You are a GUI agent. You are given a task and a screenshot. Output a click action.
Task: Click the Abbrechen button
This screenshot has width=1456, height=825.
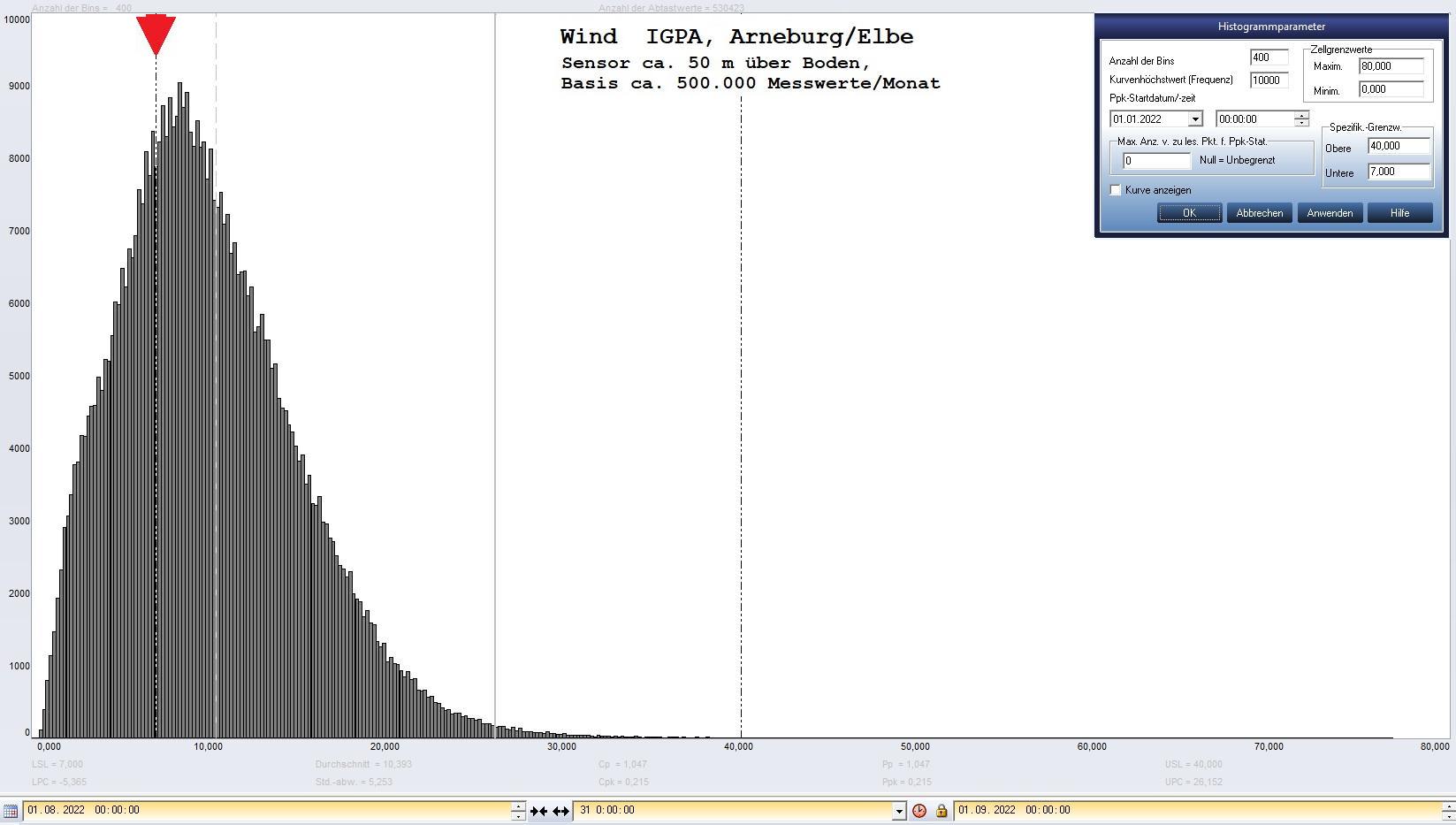coord(1259,213)
